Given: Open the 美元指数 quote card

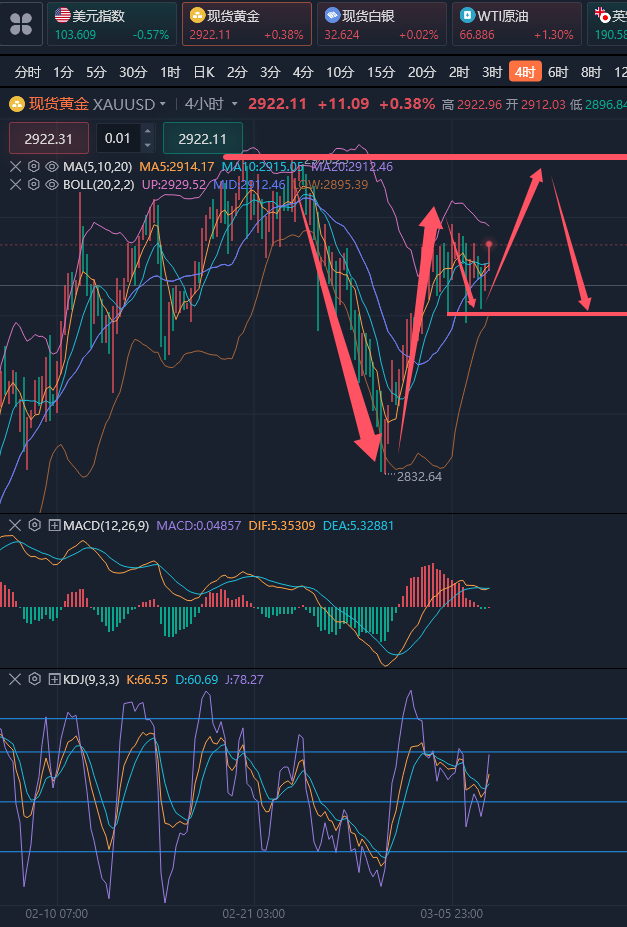Looking at the screenshot, I should pos(112,24).
